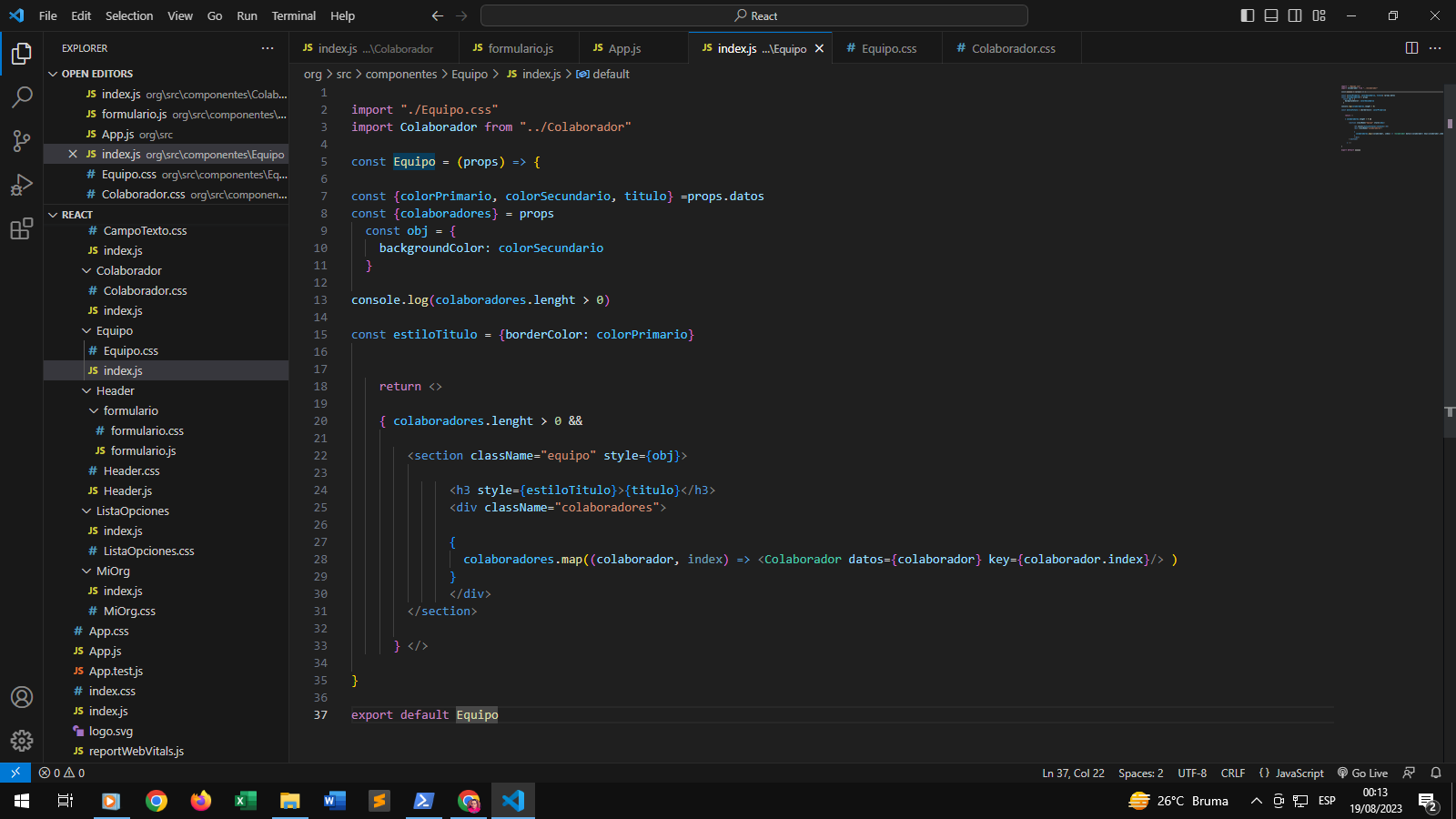
Task: Click default symbol in breadcrumb
Action: point(603,74)
